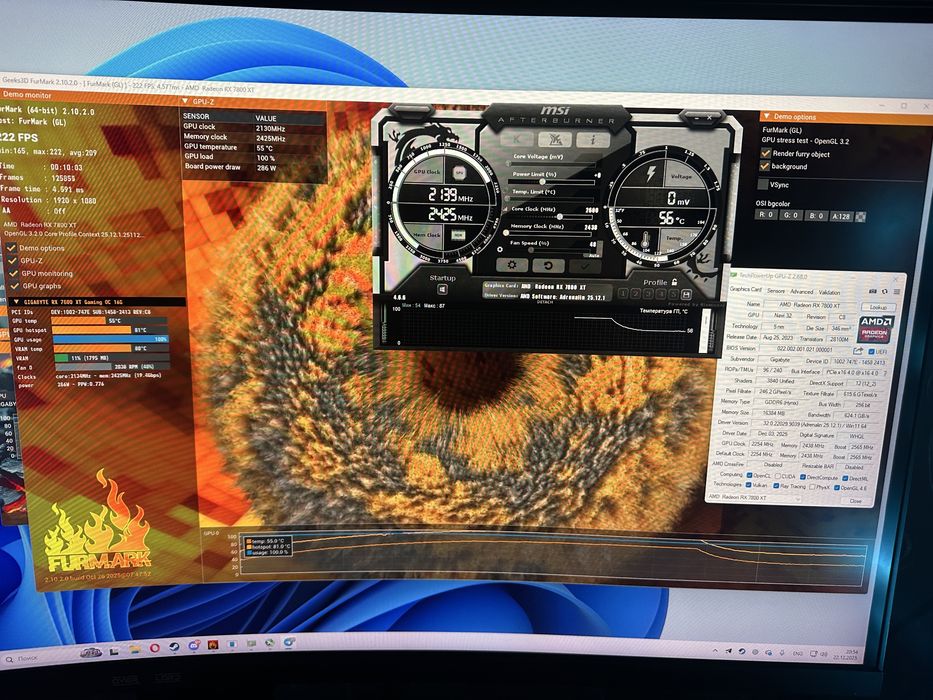
Task: Click Close button in GPU-Z window
Action: click(x=855, y=501)
